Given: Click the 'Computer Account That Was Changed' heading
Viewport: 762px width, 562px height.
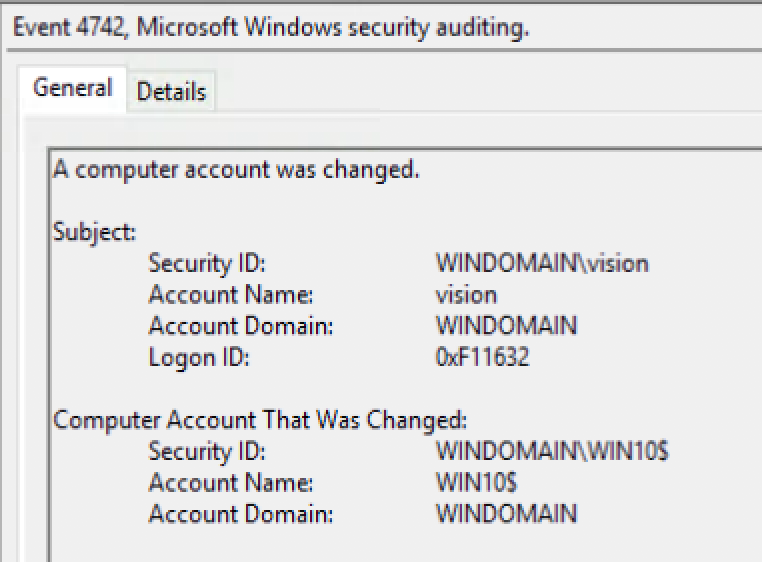Looking at the screenshot, I should pyautogui.click(x=260, y=420).
